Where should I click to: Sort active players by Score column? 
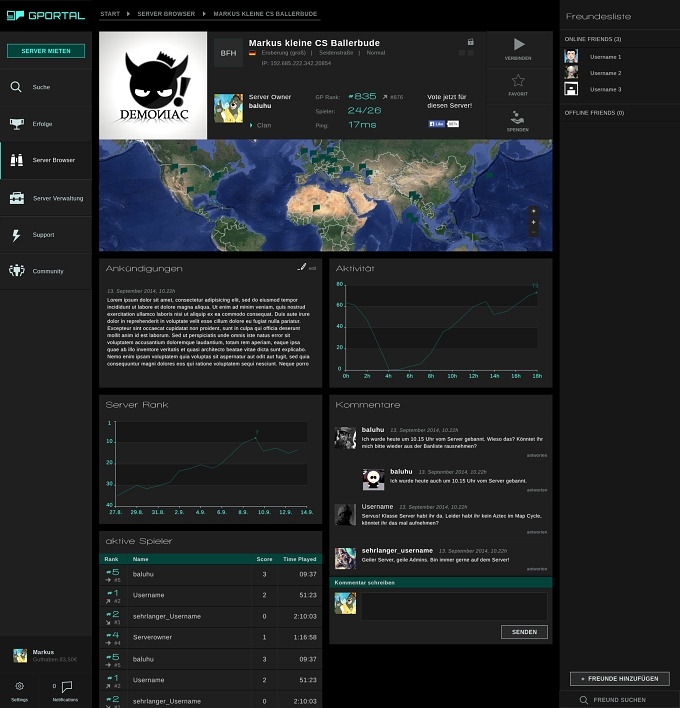click(264, 559)
